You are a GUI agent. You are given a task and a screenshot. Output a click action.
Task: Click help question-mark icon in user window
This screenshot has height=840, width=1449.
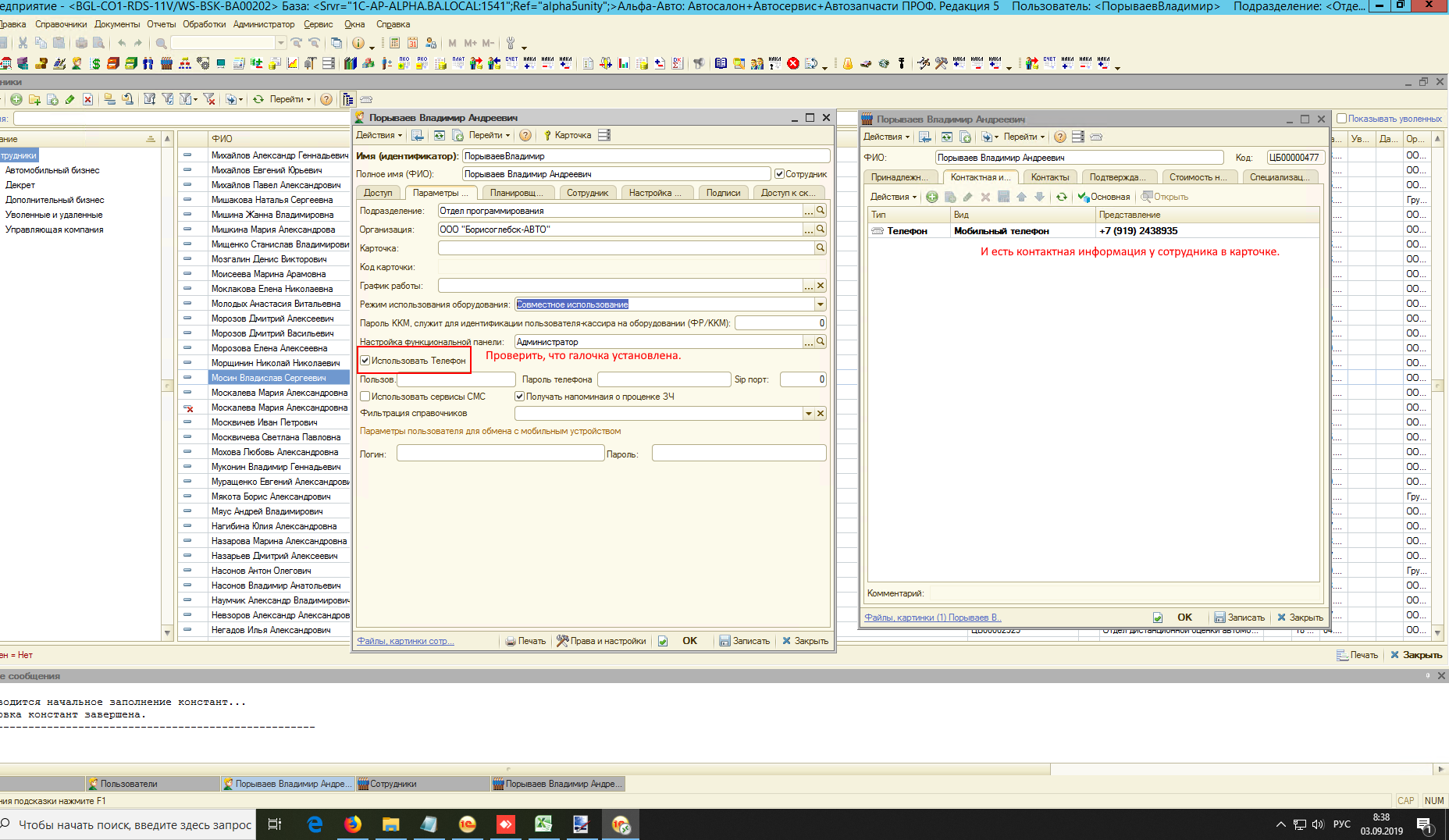[525, 136]
